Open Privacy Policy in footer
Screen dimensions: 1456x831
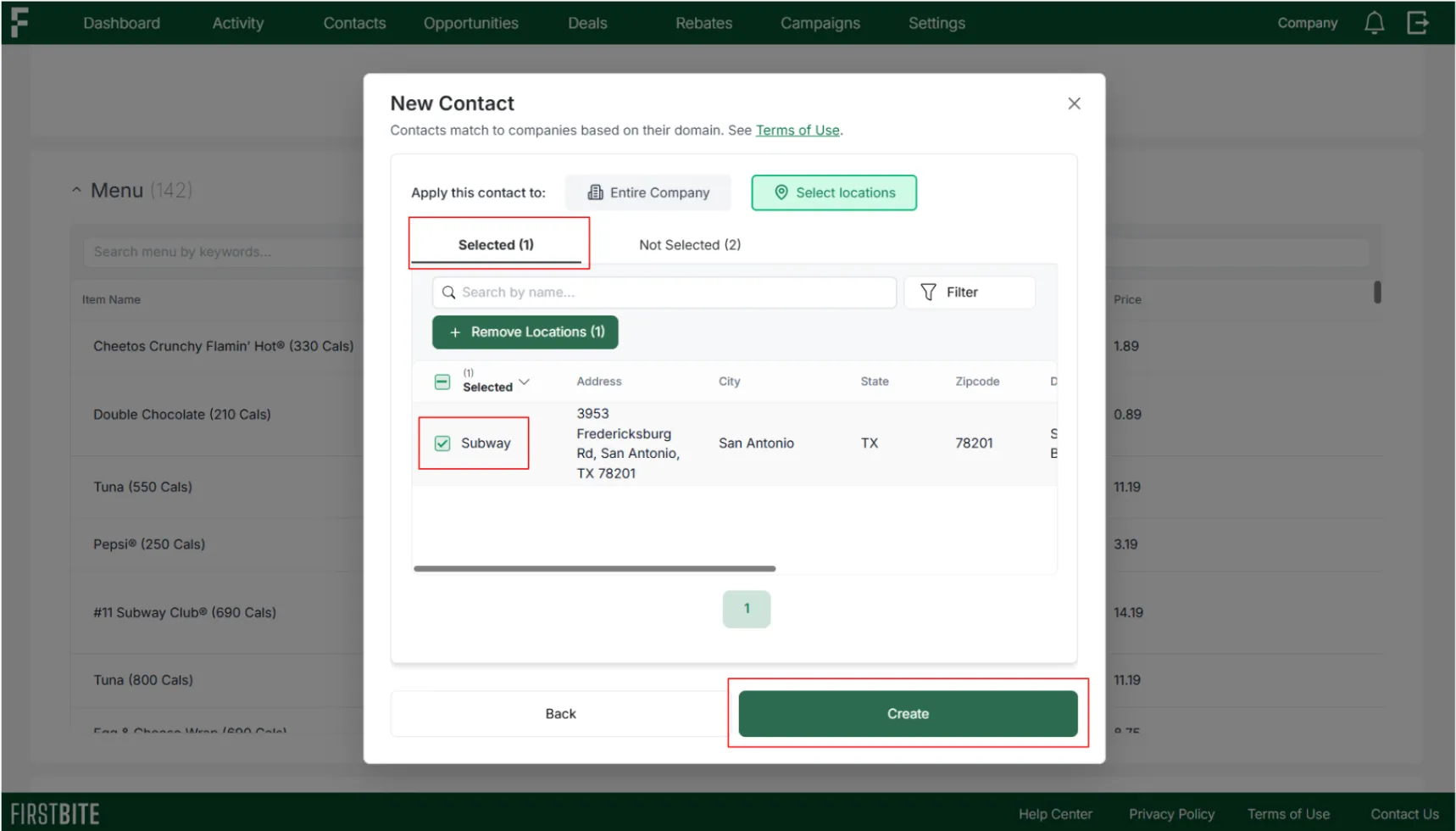[x=1171, y=814]
